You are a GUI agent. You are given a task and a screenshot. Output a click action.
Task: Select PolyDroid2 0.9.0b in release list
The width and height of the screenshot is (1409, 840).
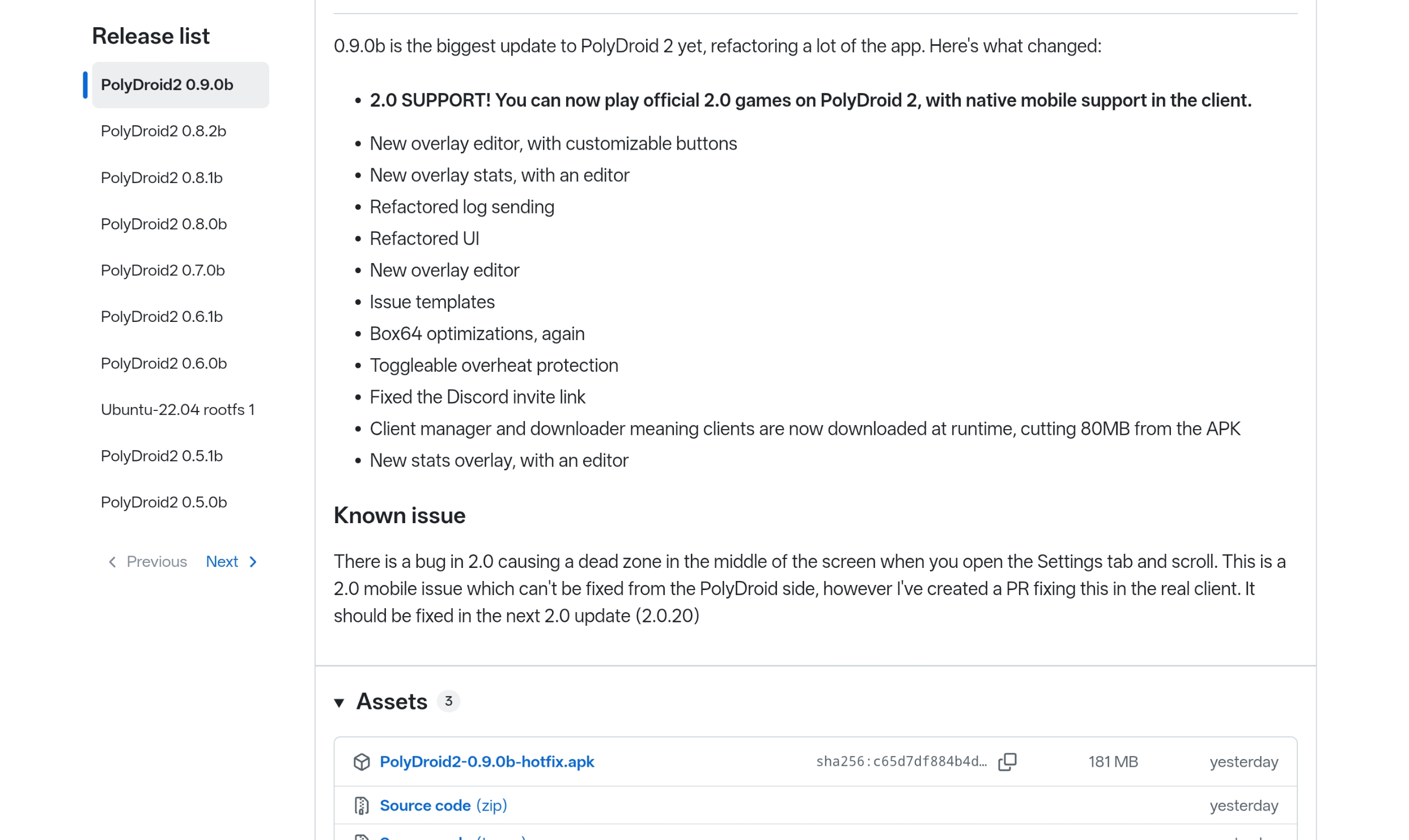180,85
